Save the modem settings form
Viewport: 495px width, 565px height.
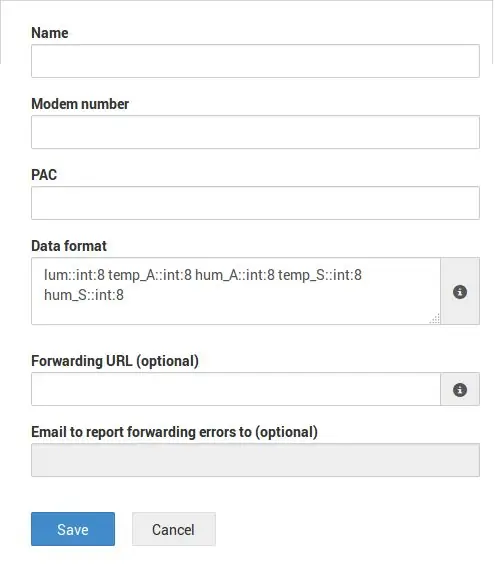73,529
